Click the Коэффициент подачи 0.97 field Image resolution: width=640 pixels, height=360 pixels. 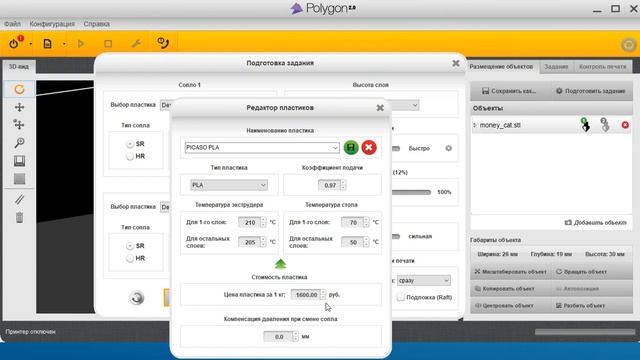pyautogui.click(x=331, y=185)
